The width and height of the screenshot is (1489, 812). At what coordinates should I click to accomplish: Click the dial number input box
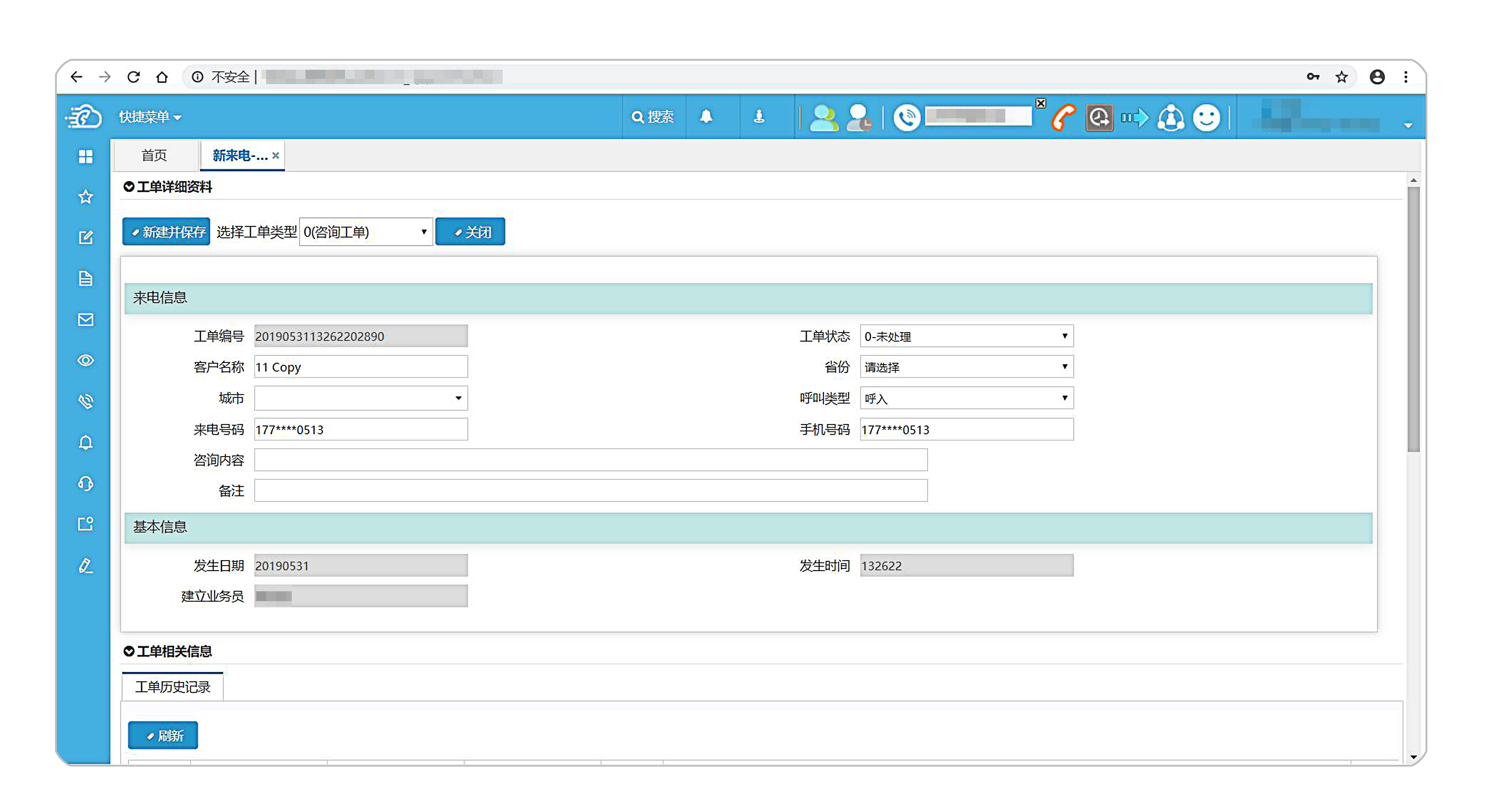click(978, 116)
